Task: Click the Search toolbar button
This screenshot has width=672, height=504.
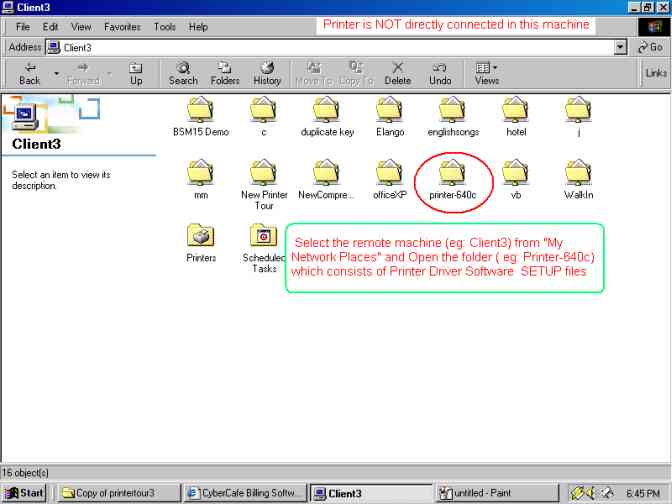Action: tap(183, 73)
